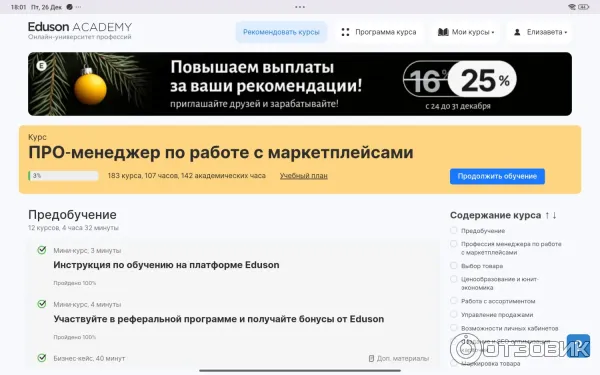
Task: Click the checkmark next to Бизнес-кейс, 40 минут
Action: click(x=42, y=358)
